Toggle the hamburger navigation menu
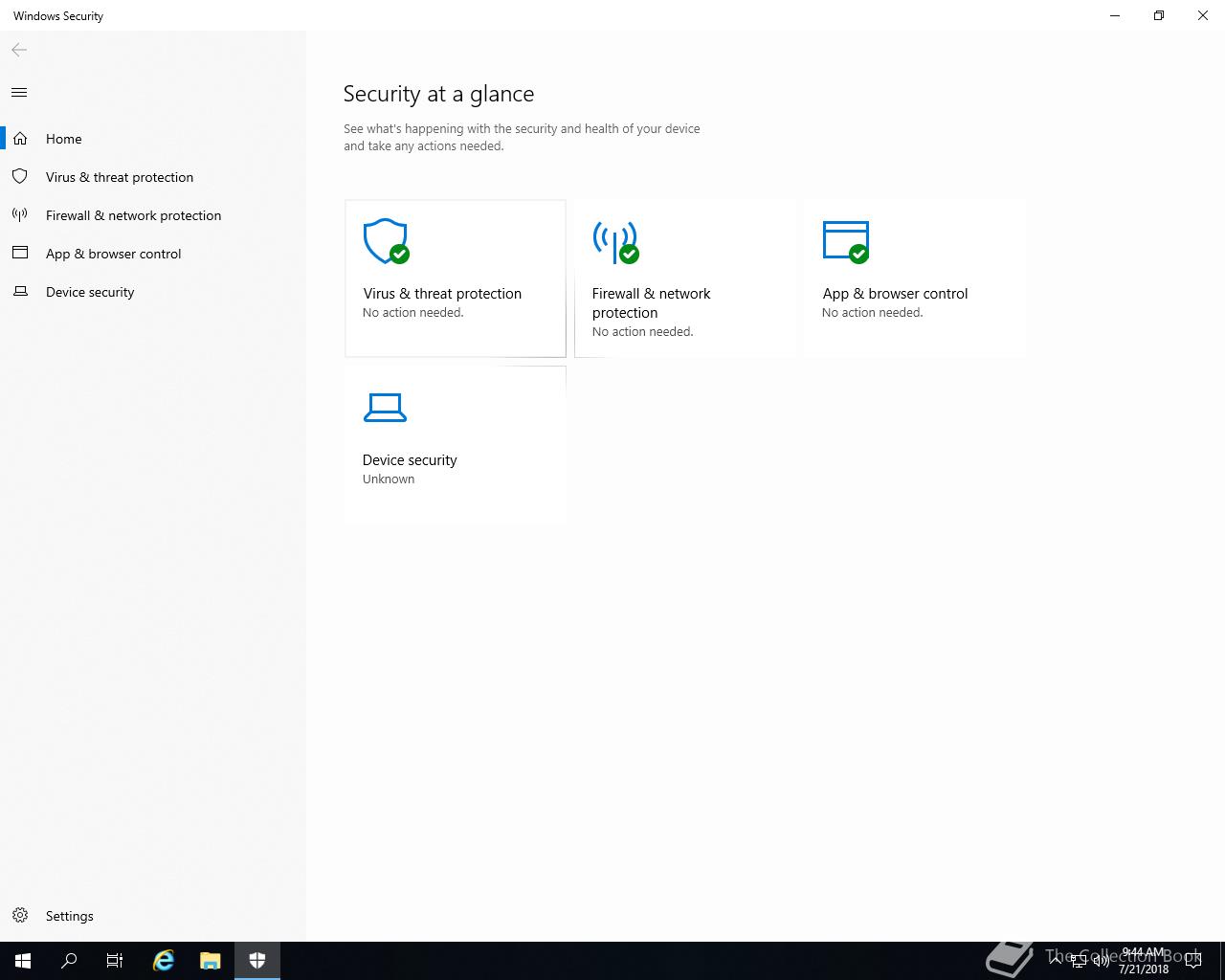This screenshot has height=980, width=1225. (x=19, y=93)
